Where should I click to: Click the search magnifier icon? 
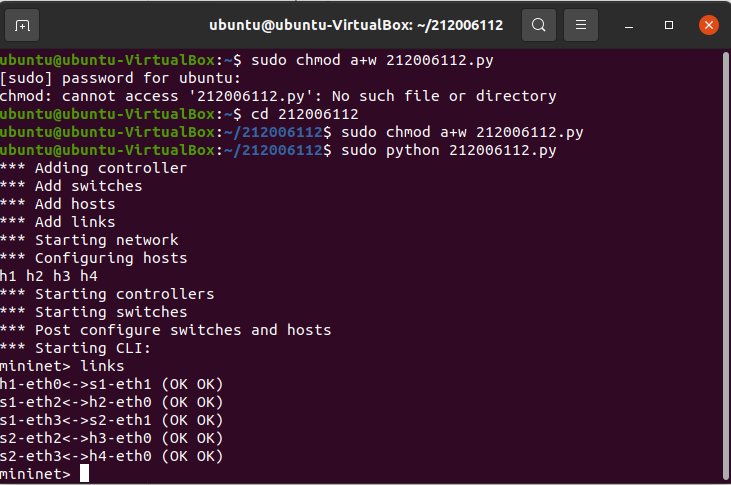(x=538, y=24)
